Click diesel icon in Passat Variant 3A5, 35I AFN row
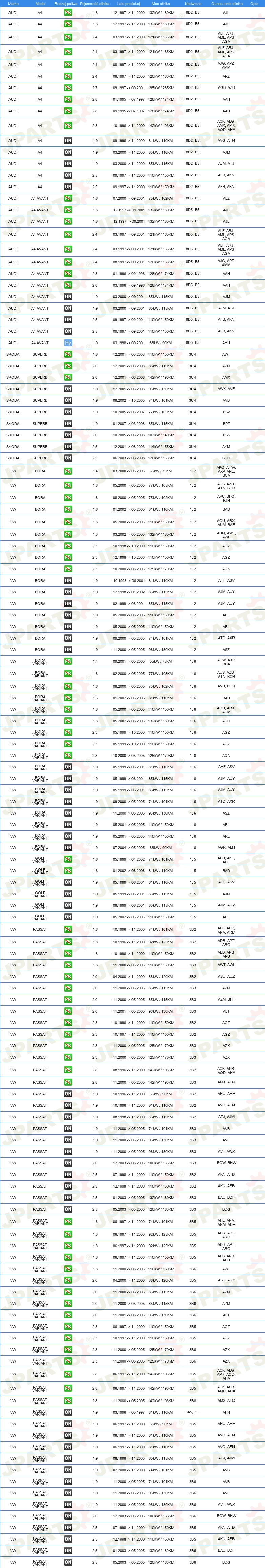The width and height of the screenshot is (265, 1568). pyautogui.click(x=68, y=1412)
